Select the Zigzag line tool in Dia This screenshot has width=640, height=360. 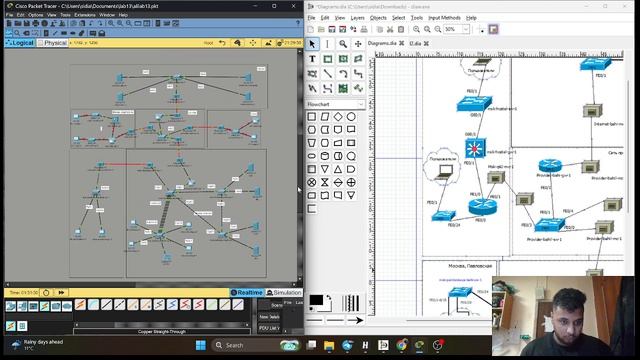click(358, 73)
